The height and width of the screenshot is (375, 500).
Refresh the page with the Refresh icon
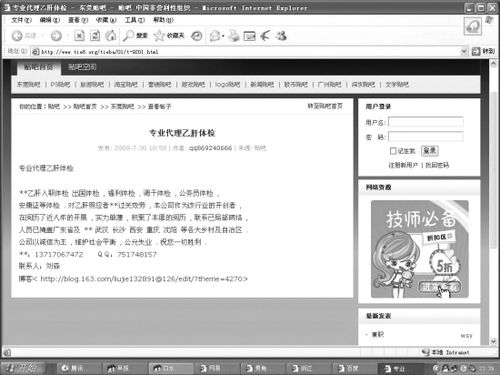point(95,35)
